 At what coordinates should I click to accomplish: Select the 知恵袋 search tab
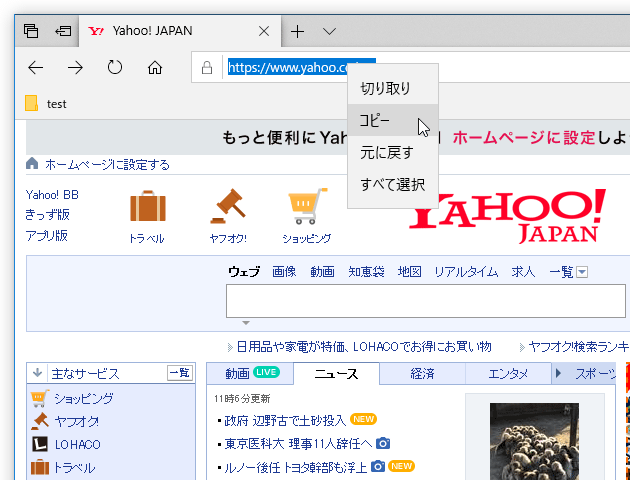pyautogui.click(x=366, y=272)
